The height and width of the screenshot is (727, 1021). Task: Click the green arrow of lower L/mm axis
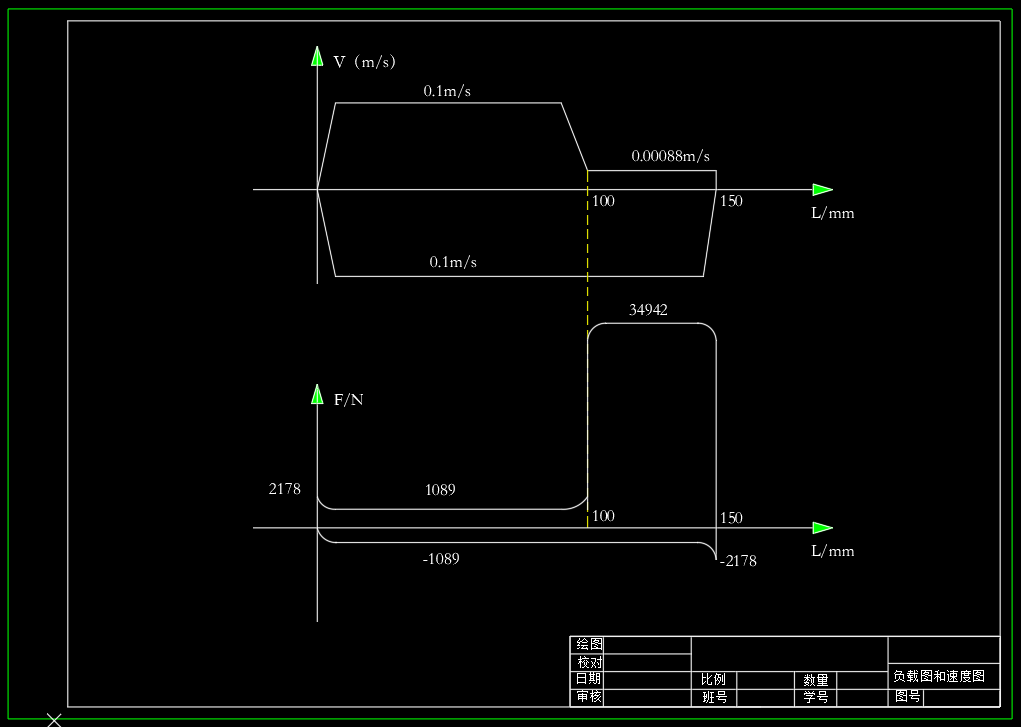823,528
